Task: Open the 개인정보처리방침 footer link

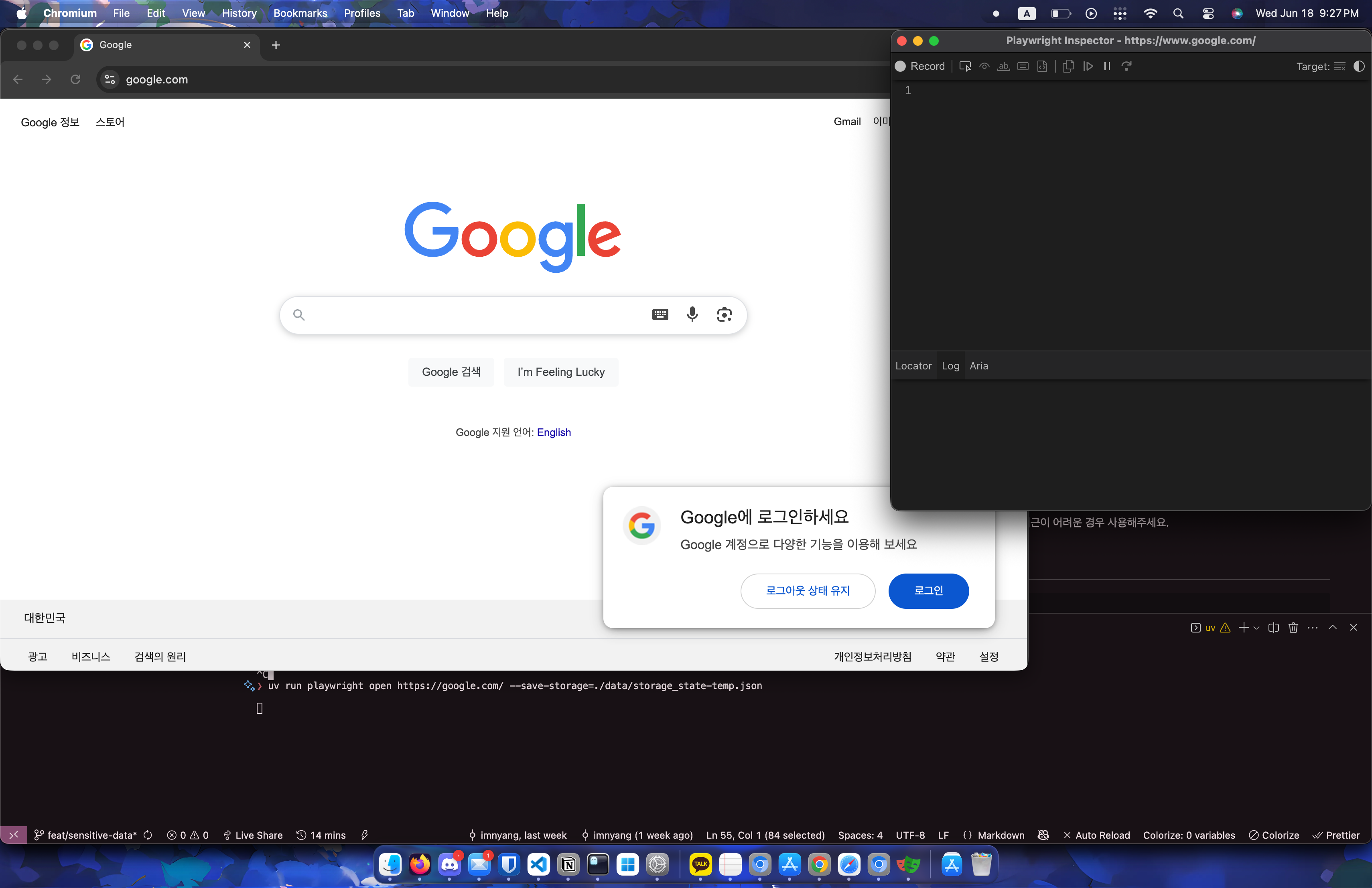Action: point(872,656)
